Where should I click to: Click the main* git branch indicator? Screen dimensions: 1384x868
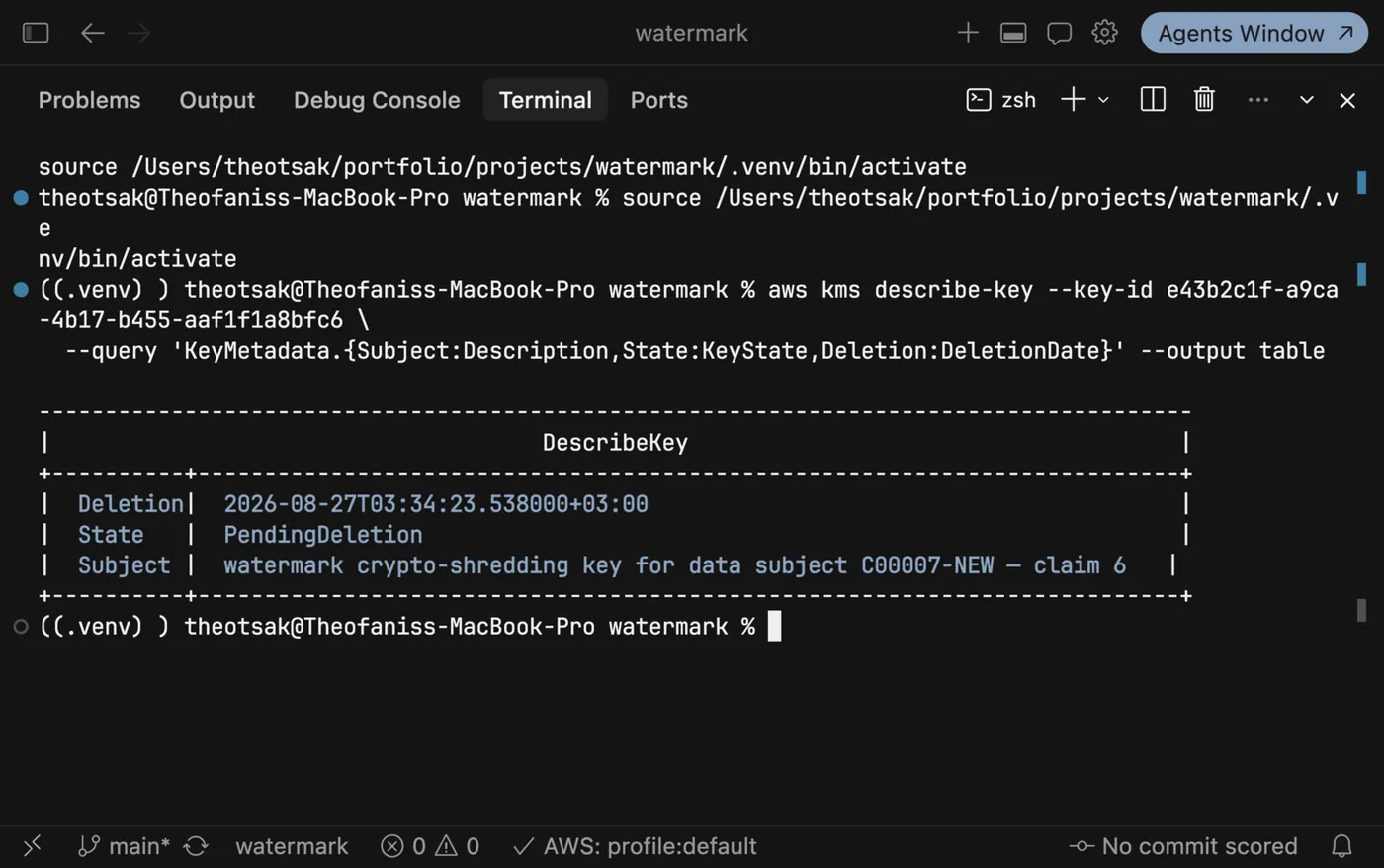tap(125, 846)
